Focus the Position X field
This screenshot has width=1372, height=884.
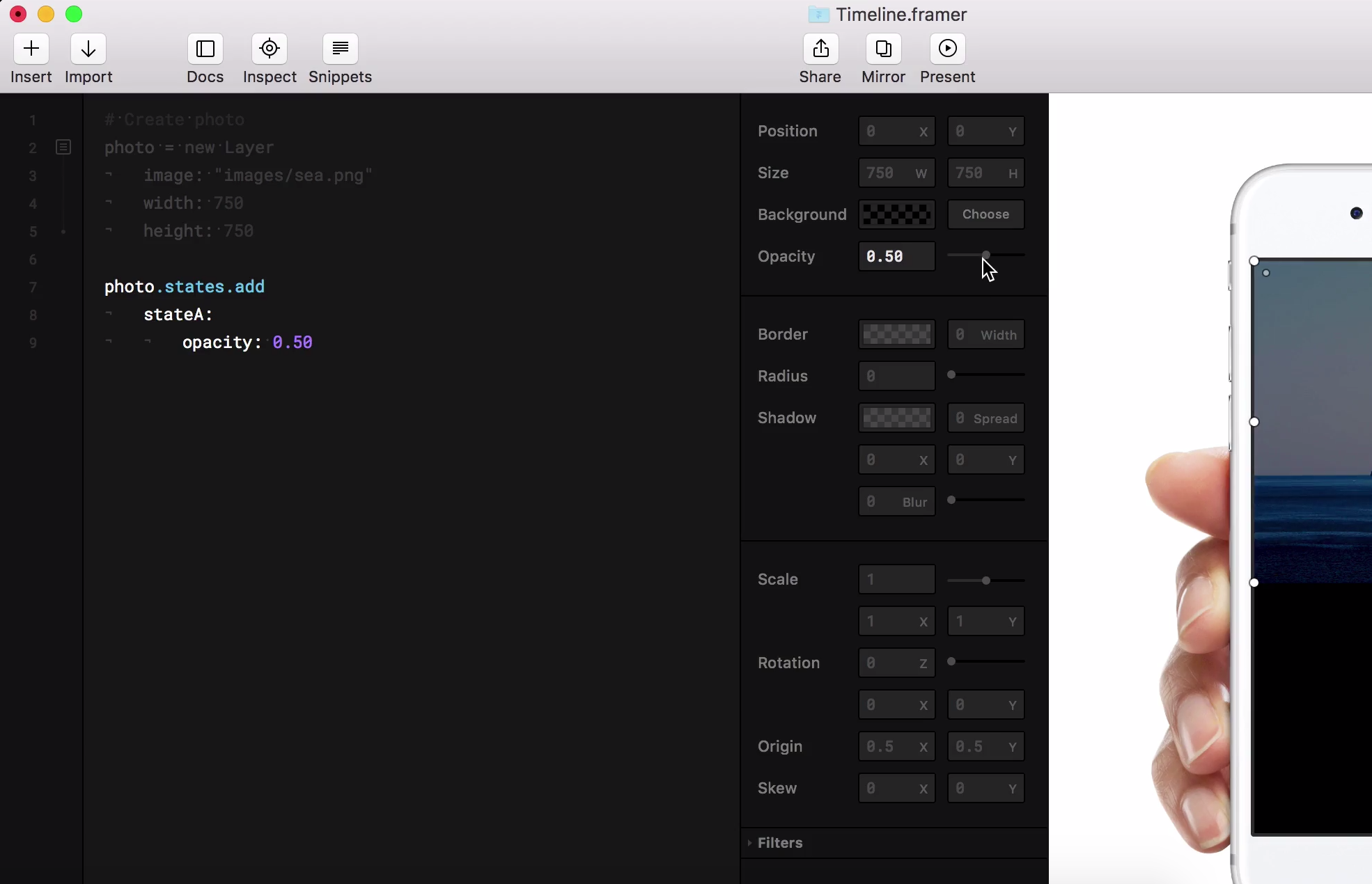[897, 131]
